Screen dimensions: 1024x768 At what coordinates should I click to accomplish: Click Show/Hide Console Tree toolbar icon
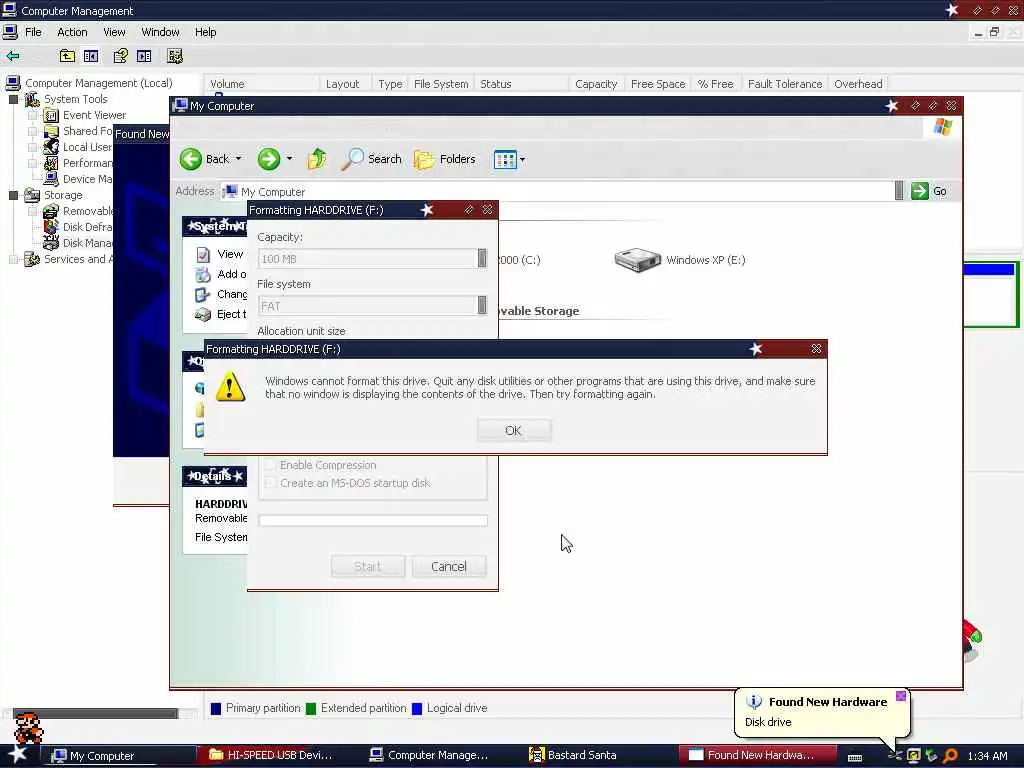[91, 56]
